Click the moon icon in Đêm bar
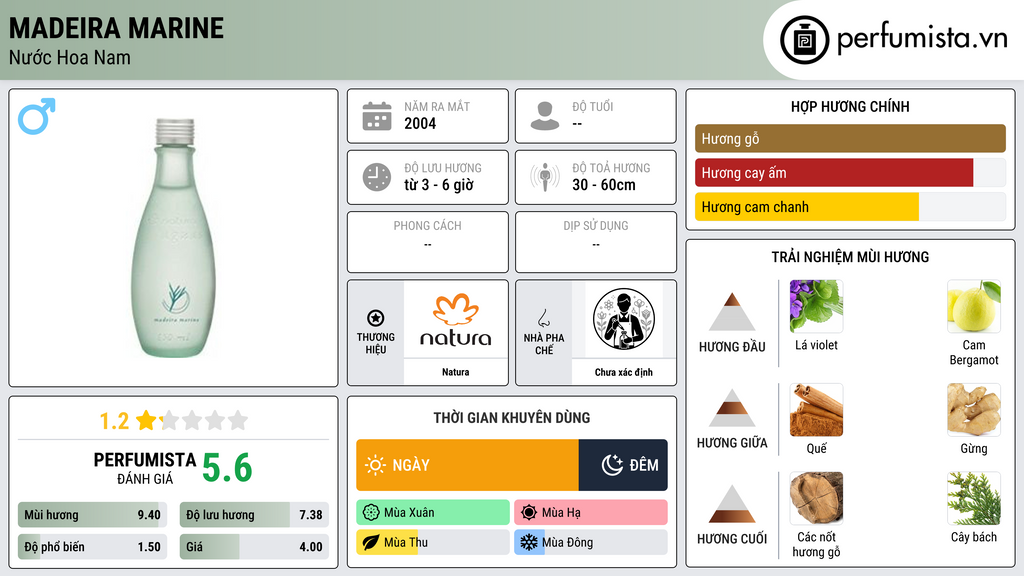Viewport: 1024px width, 576px height. pos(612,465)
